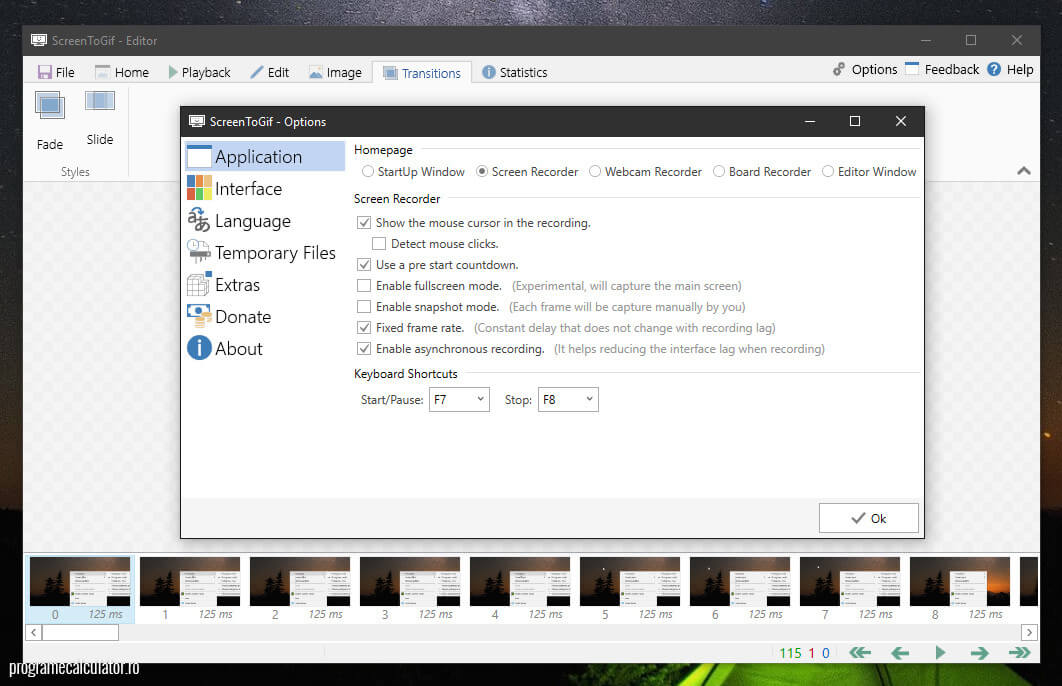This screenshot has width=1062, height=686.
Task: Enable Detect mouse clicks checkbox
Action: click(x=379, y=244)
